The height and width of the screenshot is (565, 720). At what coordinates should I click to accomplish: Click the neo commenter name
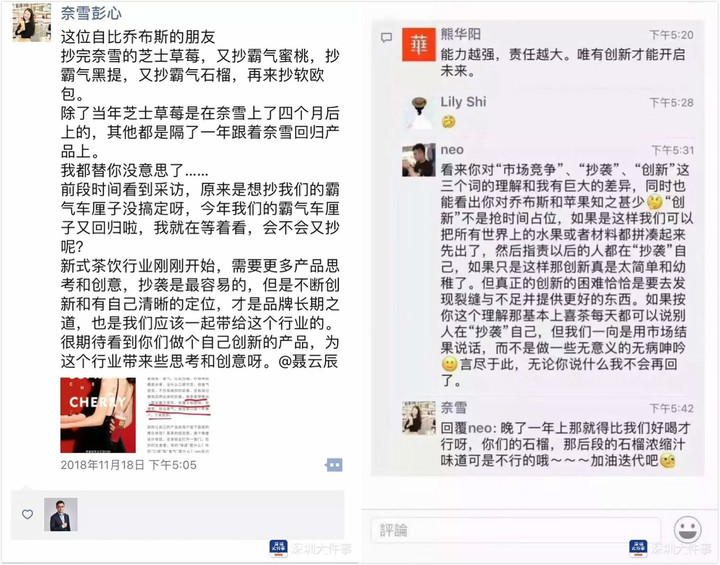click(452, 150)
